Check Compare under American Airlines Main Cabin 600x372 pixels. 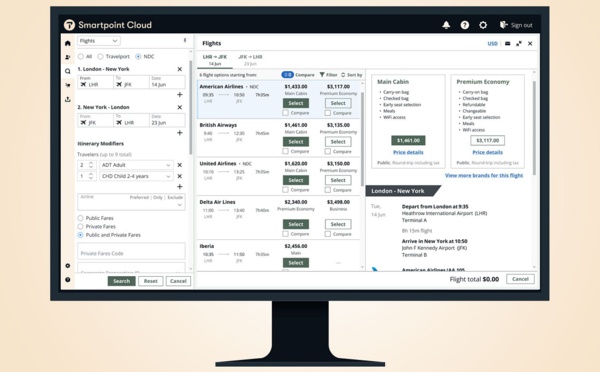point(285,113)
